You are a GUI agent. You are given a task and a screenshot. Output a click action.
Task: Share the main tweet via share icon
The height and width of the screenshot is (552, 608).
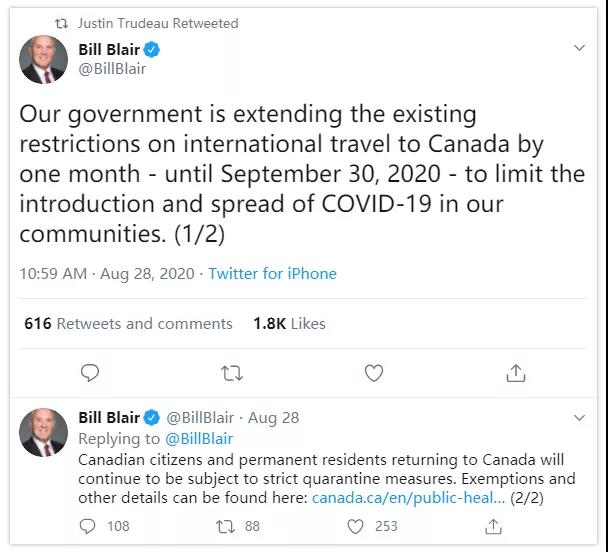(x=516, y=373)
